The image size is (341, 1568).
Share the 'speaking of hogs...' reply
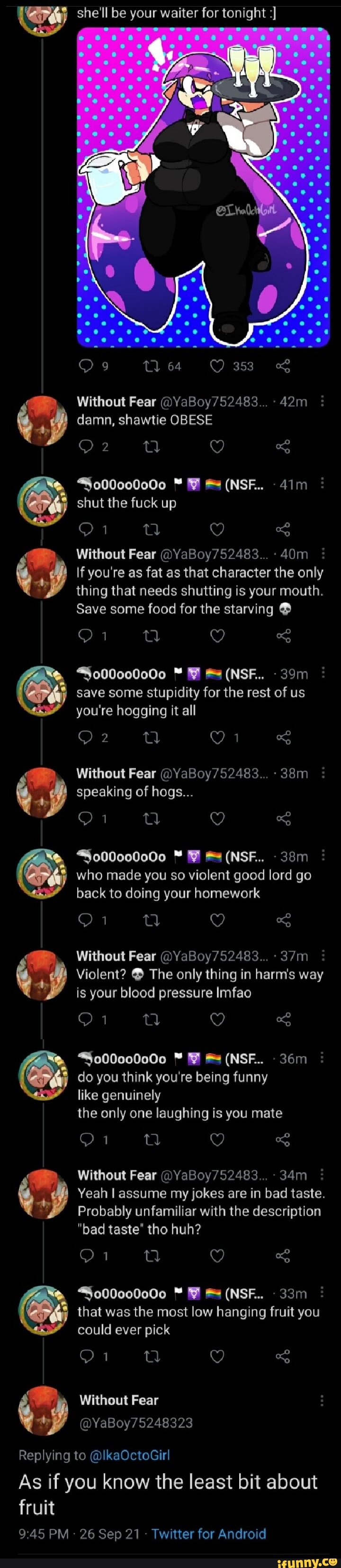pos(283,818)
